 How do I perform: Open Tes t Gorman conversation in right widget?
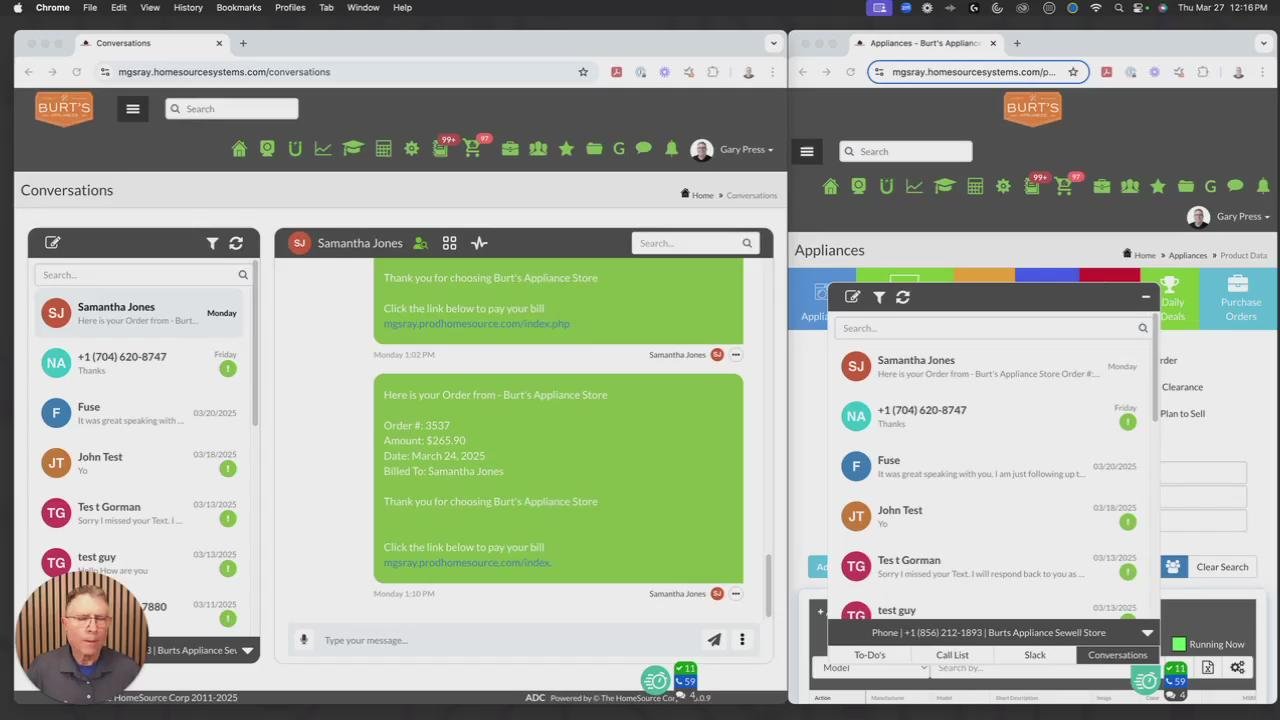click(990, 566)
